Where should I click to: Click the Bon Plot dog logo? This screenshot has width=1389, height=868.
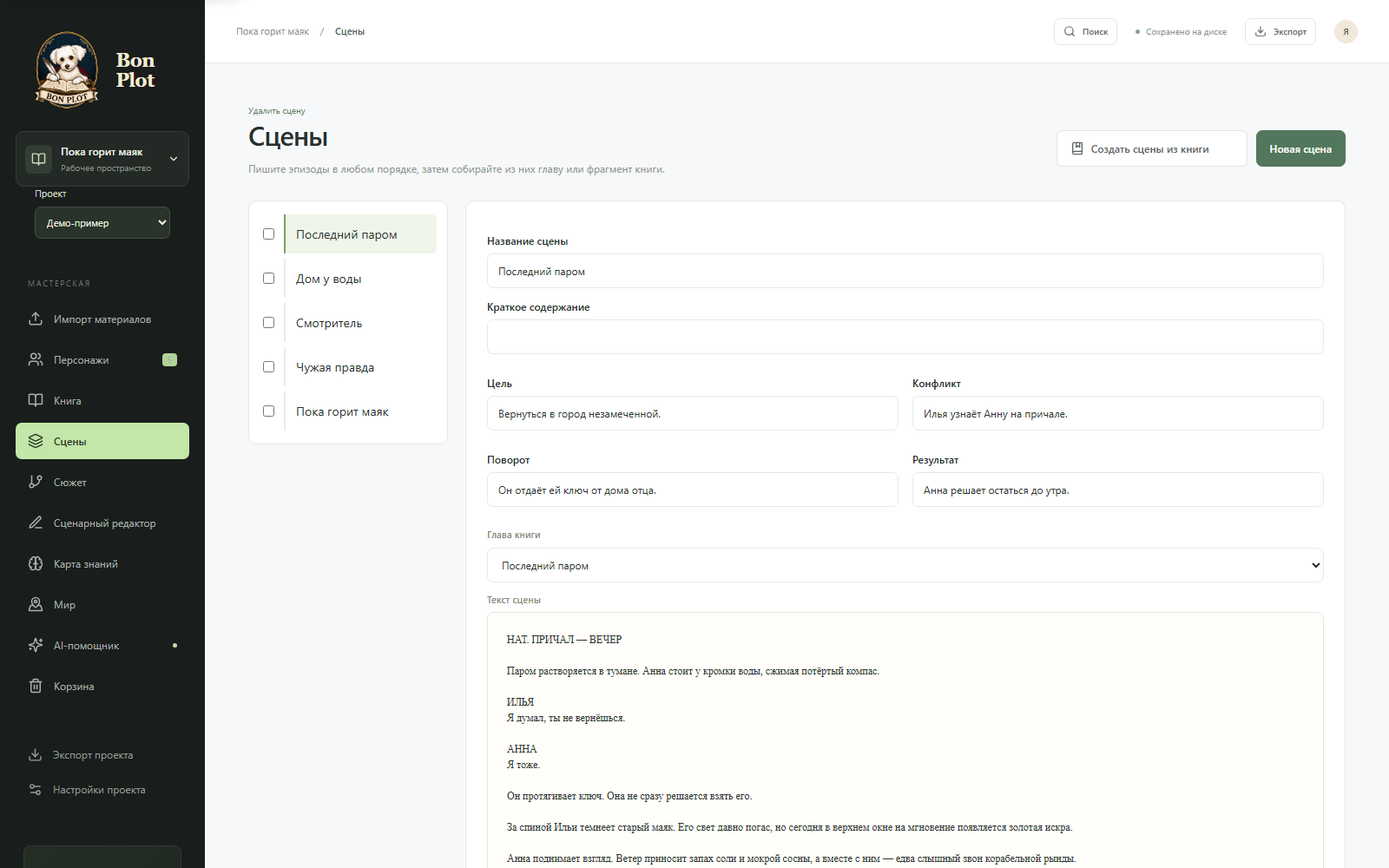pos(67,69)
